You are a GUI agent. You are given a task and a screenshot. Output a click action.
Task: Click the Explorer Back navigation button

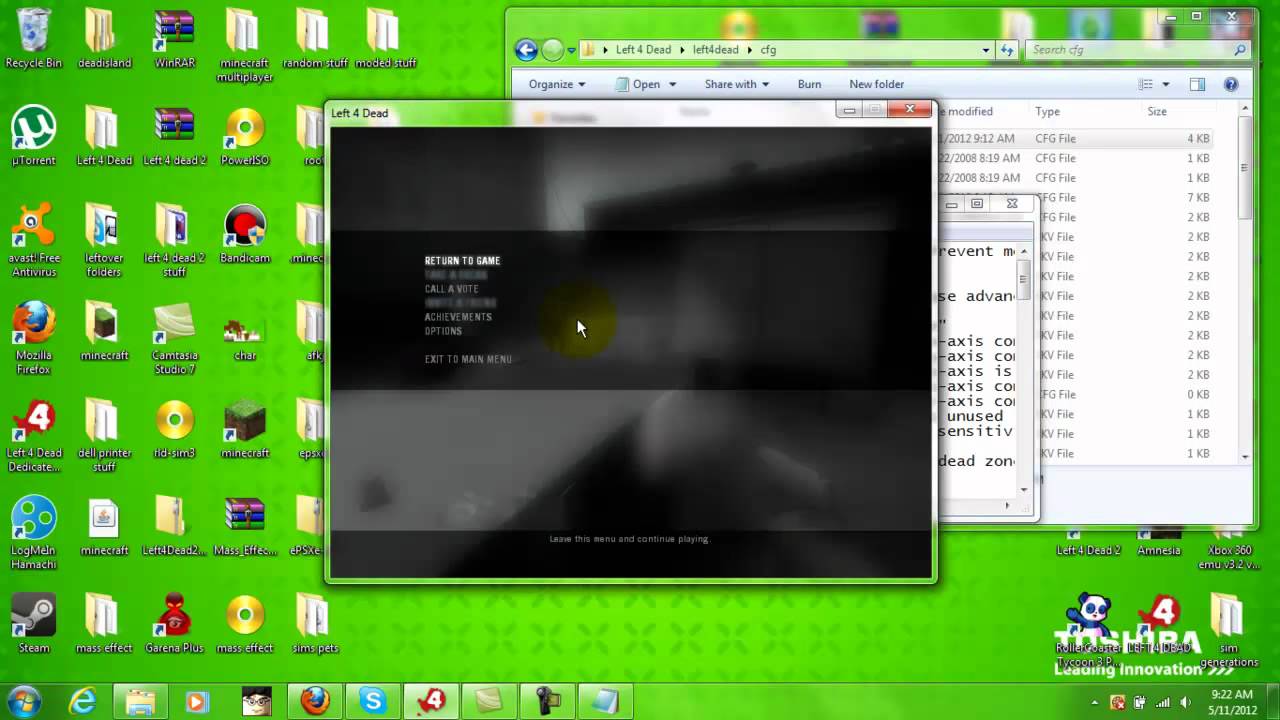pyautogui.click(x=526, y=49)
